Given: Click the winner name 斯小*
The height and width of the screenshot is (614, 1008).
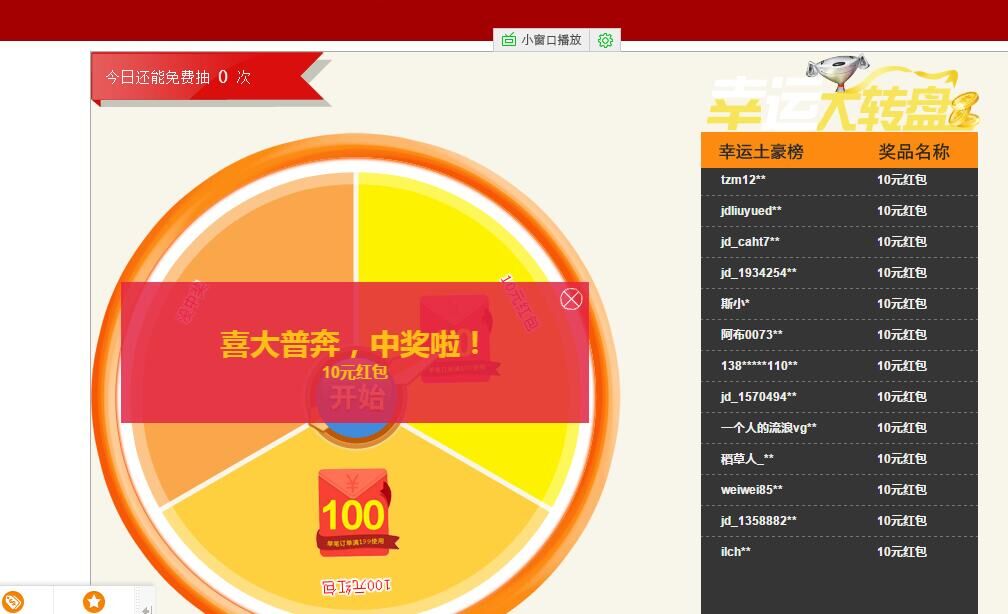Looking at the screenshot, I should (735, 303).
